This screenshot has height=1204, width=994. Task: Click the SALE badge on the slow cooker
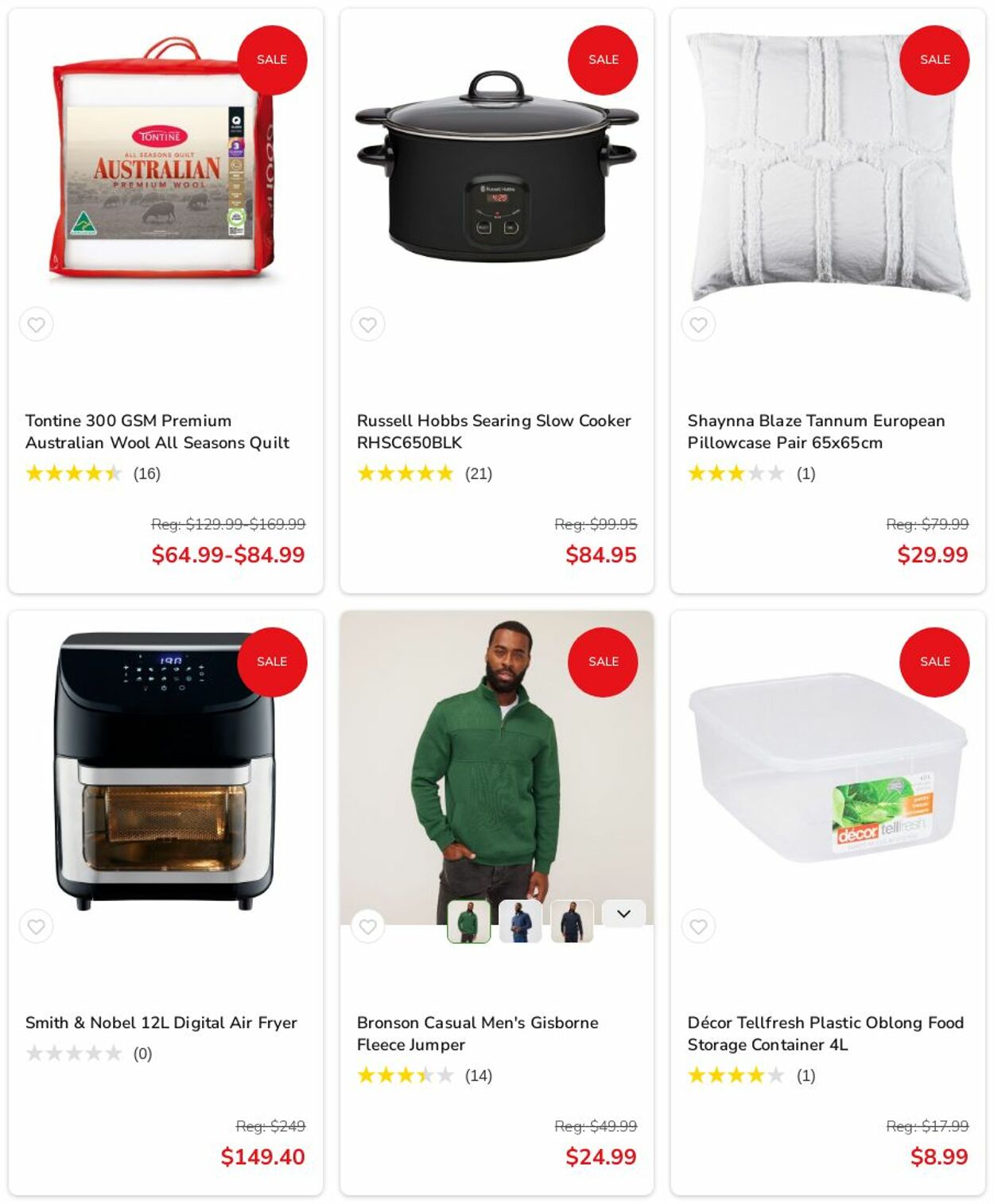[603, 60]
